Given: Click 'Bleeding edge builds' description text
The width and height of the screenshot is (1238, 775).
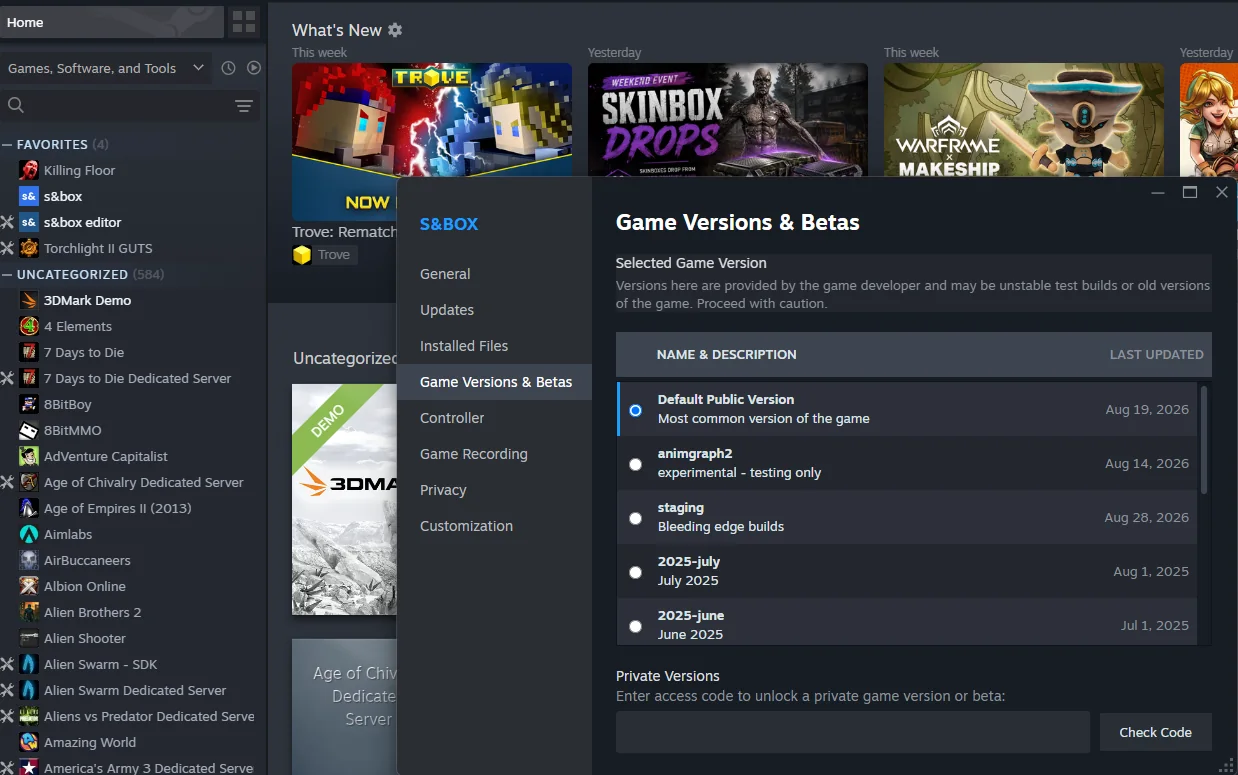Looking at the screenshot, I should click(721, 526).
